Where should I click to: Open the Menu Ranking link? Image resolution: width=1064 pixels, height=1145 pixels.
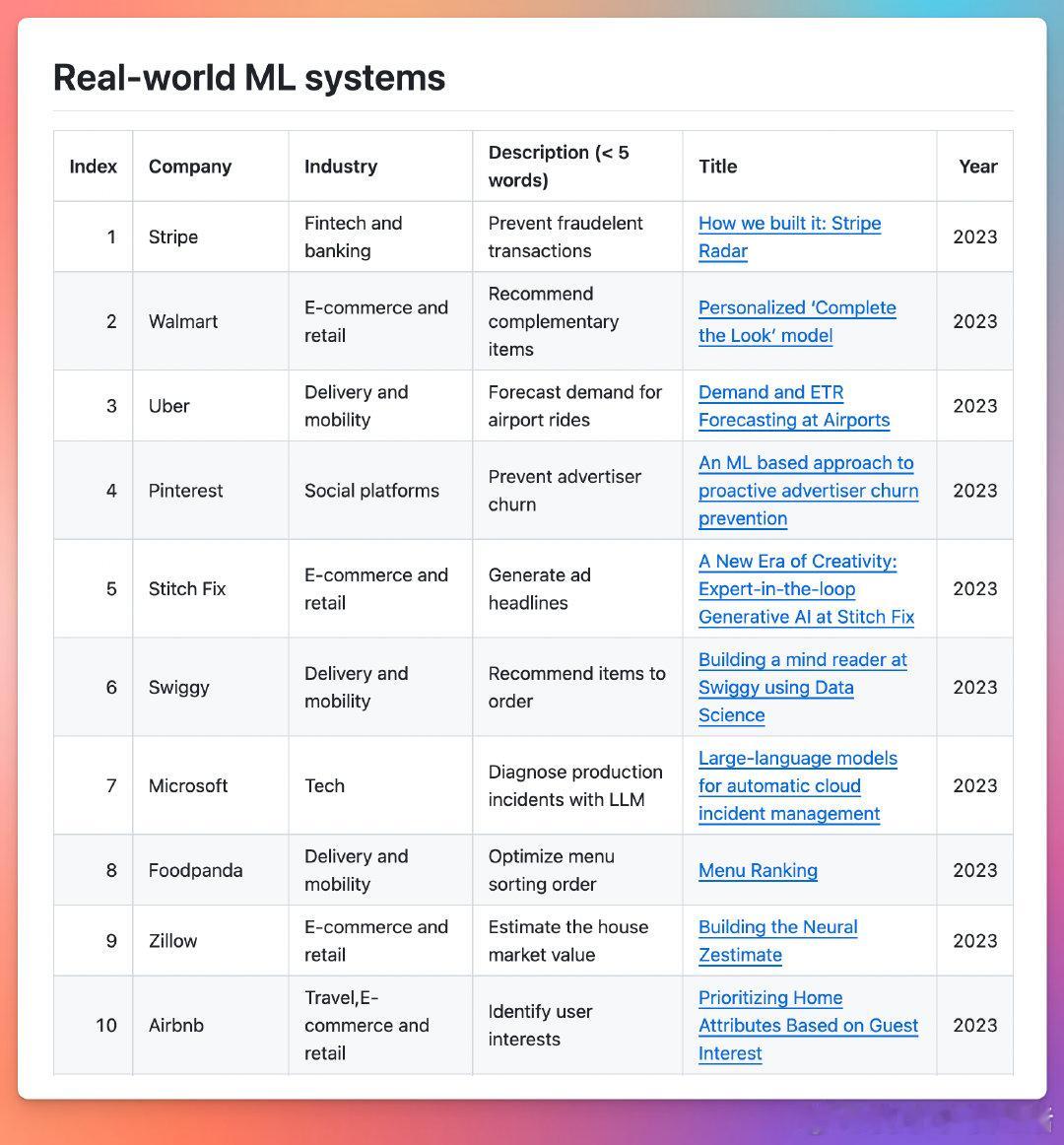pos(758,870)
